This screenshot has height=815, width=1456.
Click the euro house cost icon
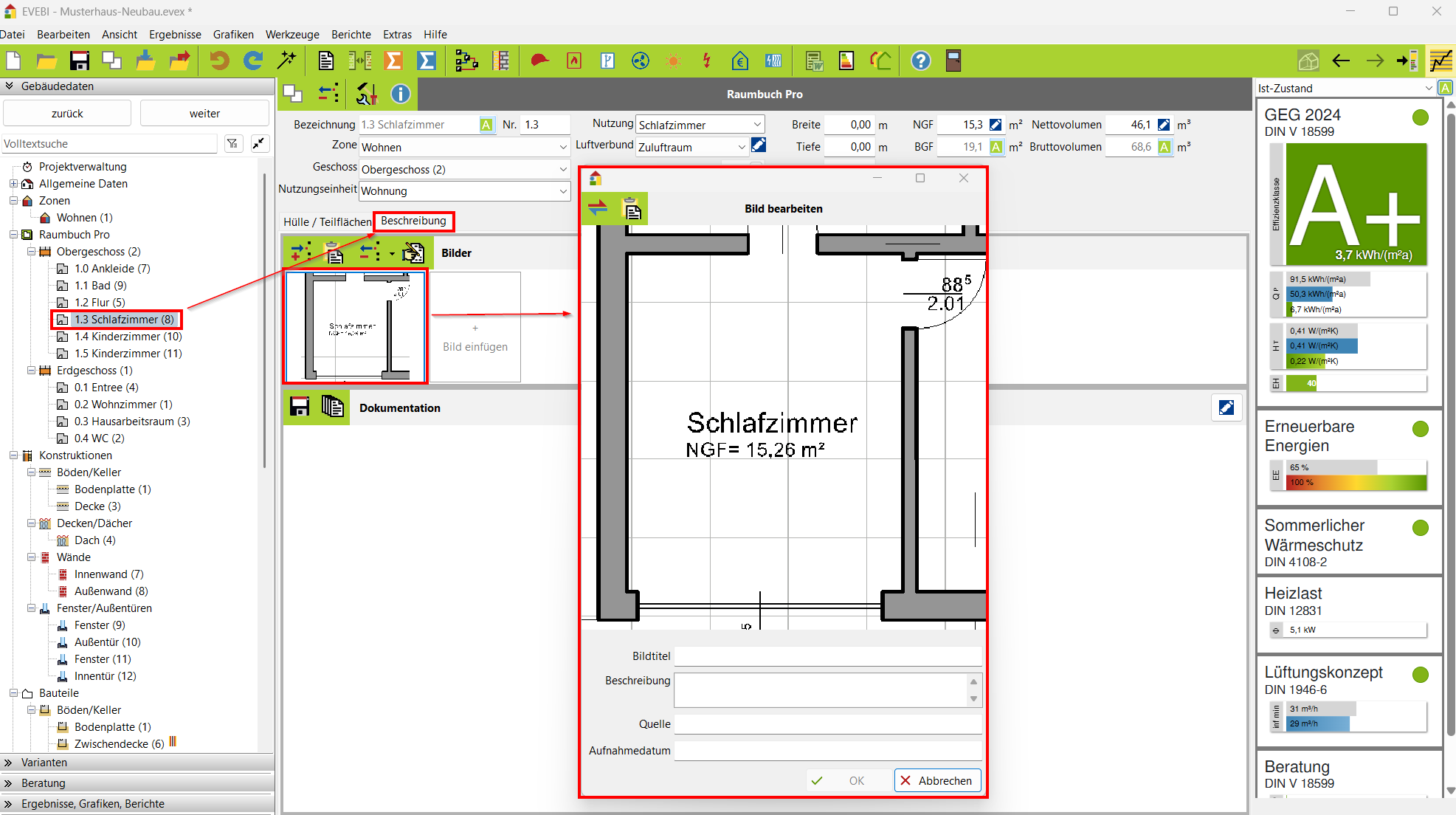pos(739,61)
